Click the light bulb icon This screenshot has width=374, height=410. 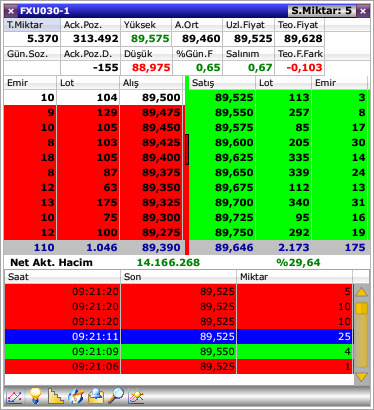point(36,396)
